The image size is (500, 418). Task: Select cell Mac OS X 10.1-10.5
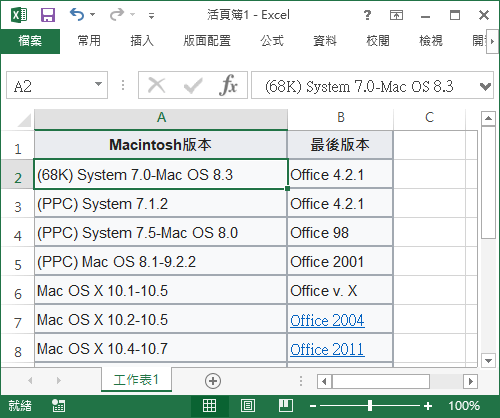pos(161,291)
